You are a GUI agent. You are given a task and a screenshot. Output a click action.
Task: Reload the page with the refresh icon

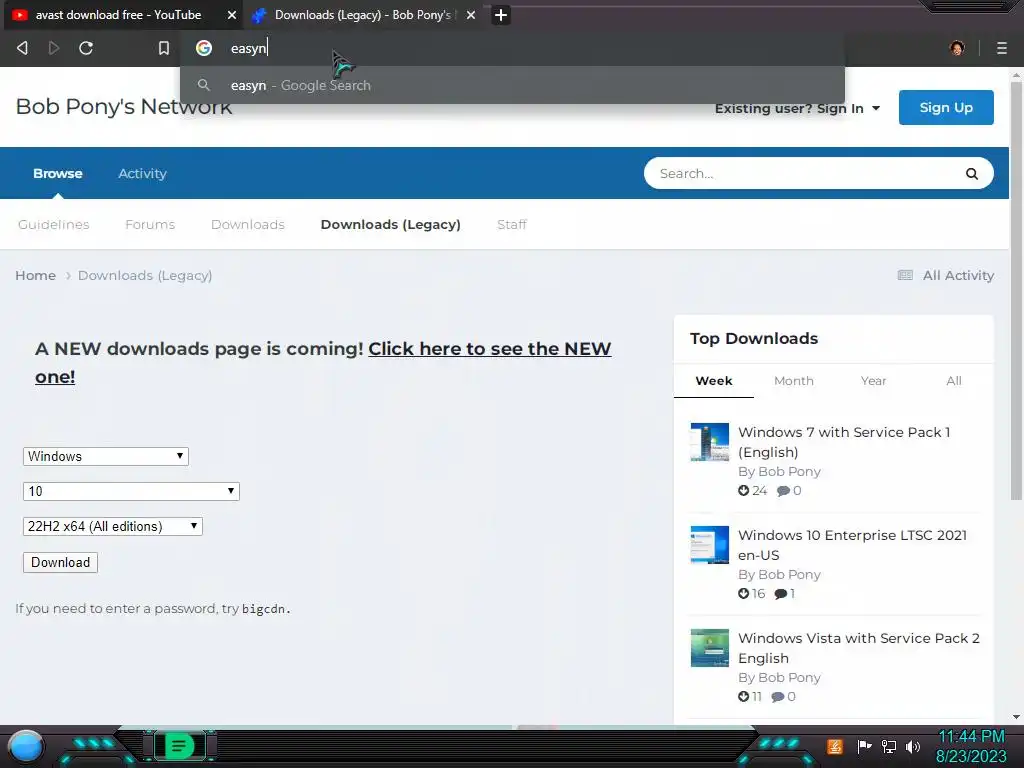[x=86, y=48]
